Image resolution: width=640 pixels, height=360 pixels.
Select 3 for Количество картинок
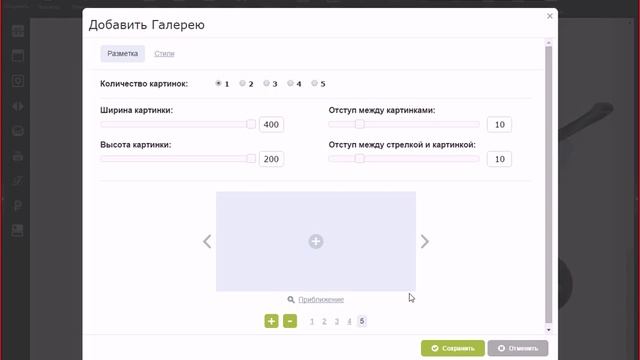coord(267,83)
